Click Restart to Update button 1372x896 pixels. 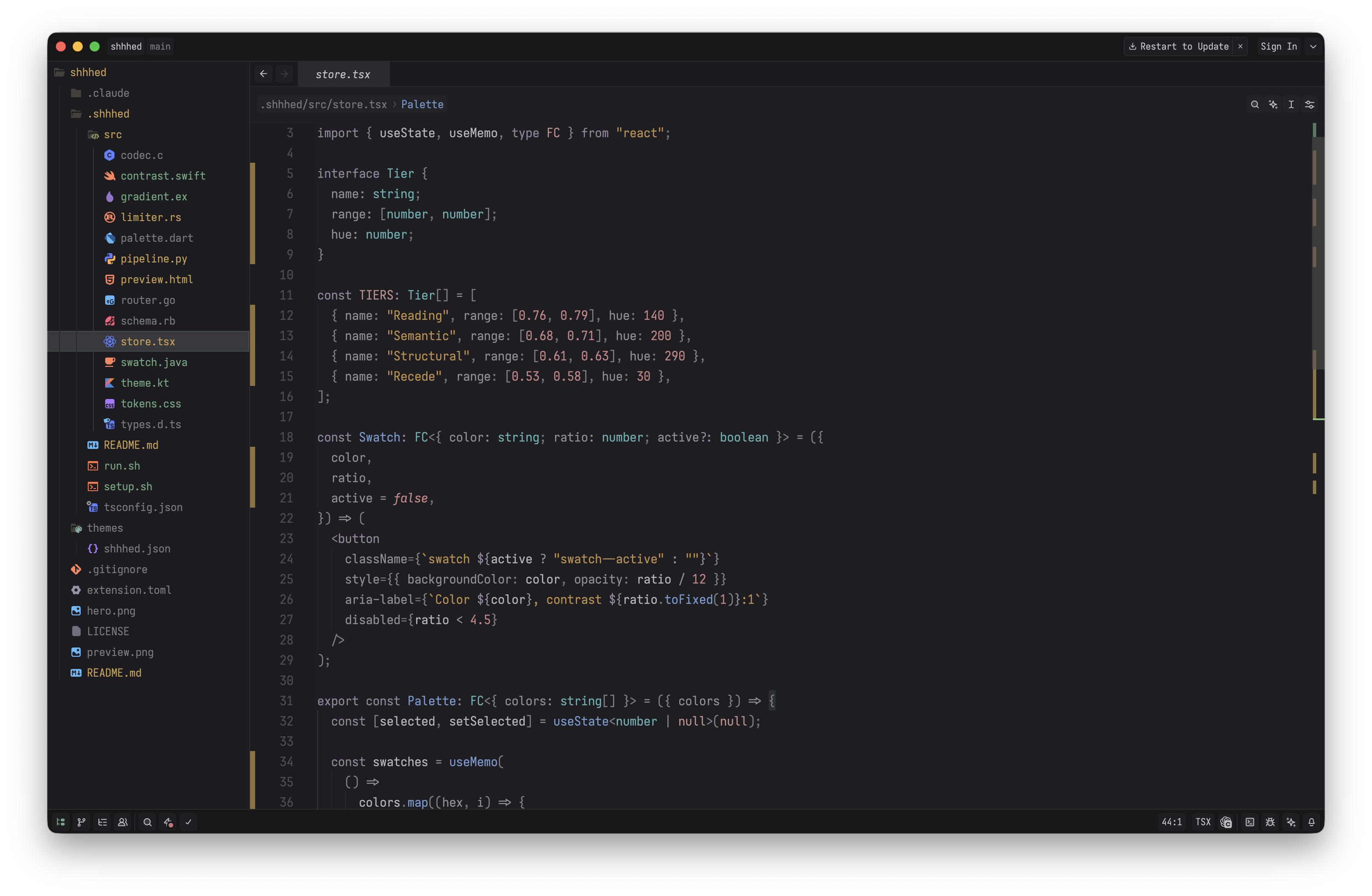tap(1178, 46)
